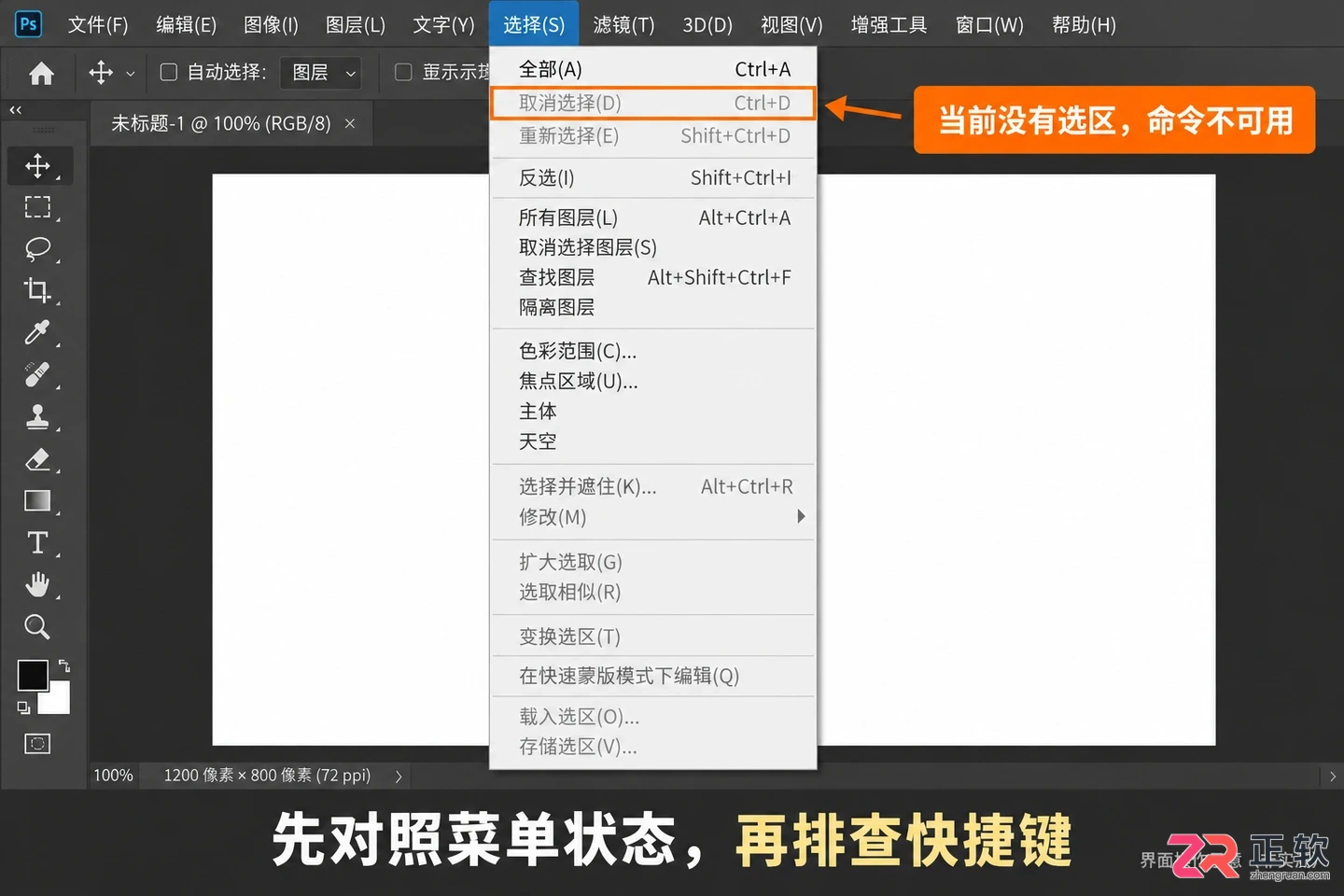
Task: Toggle the 自动选择 checkbox
Action: click(x=169, y=72)
